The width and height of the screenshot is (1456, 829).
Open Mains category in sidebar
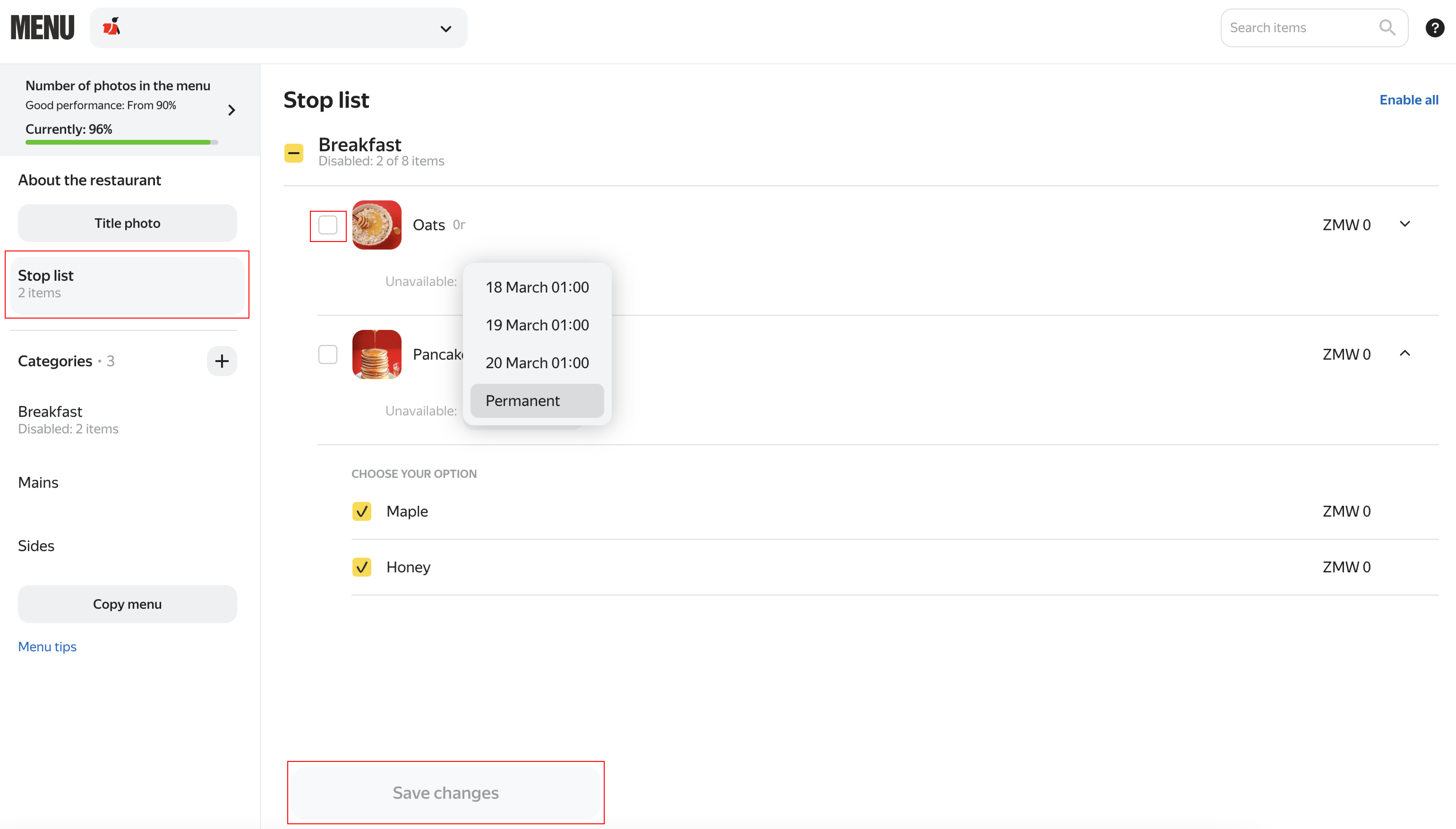(38, 482)
